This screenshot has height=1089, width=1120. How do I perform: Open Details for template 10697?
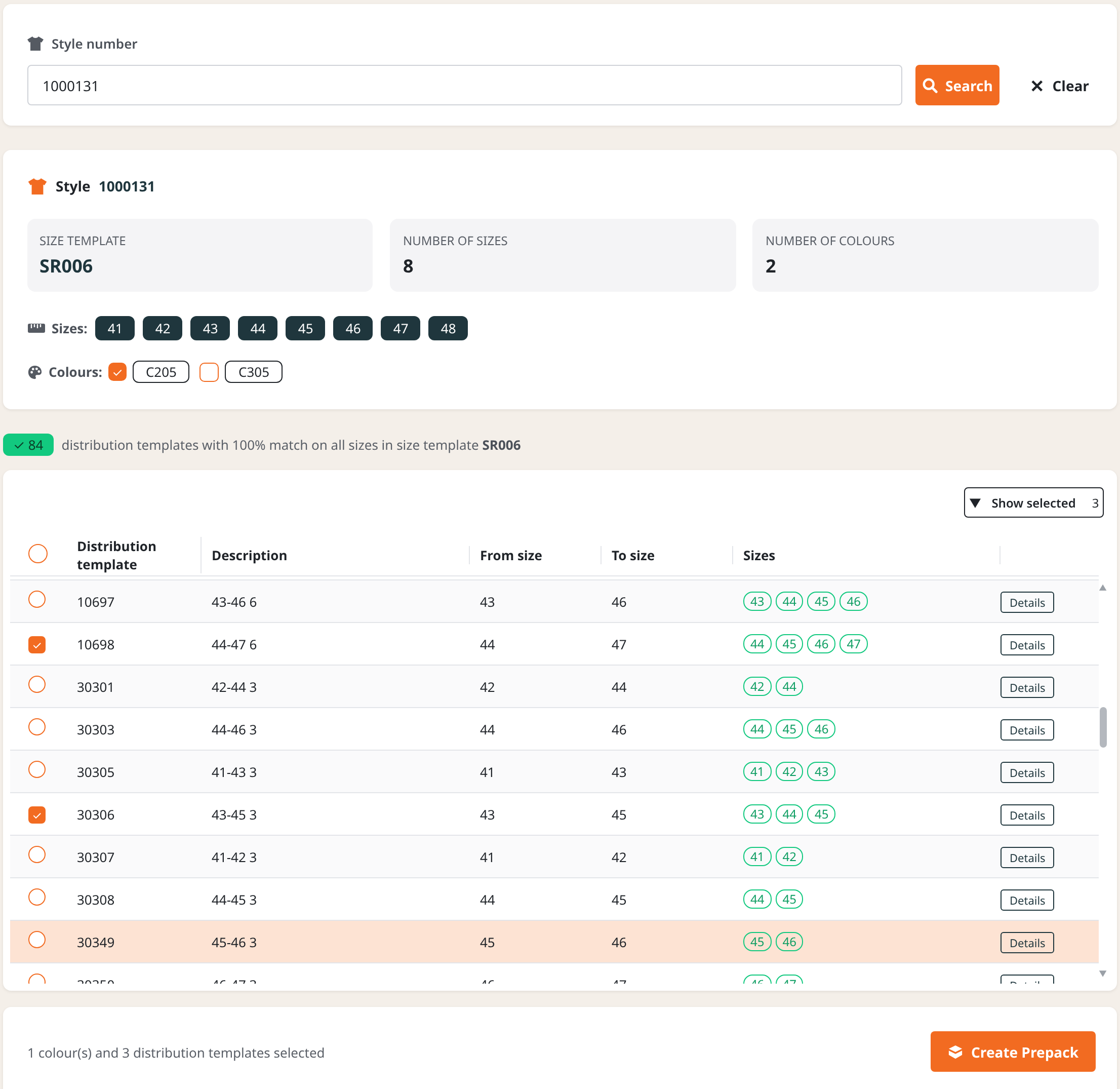tap(1027, 602)
